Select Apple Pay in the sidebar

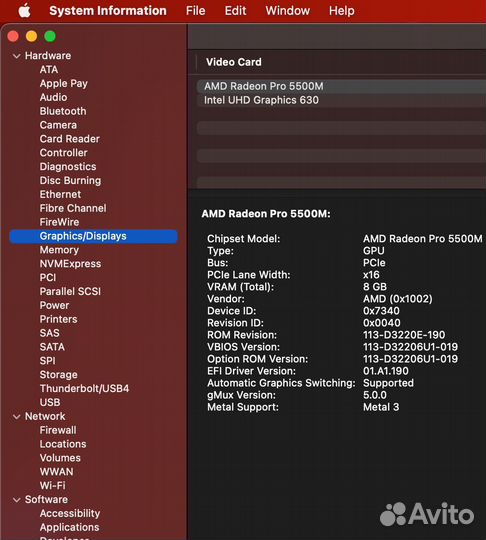point(63,83)
